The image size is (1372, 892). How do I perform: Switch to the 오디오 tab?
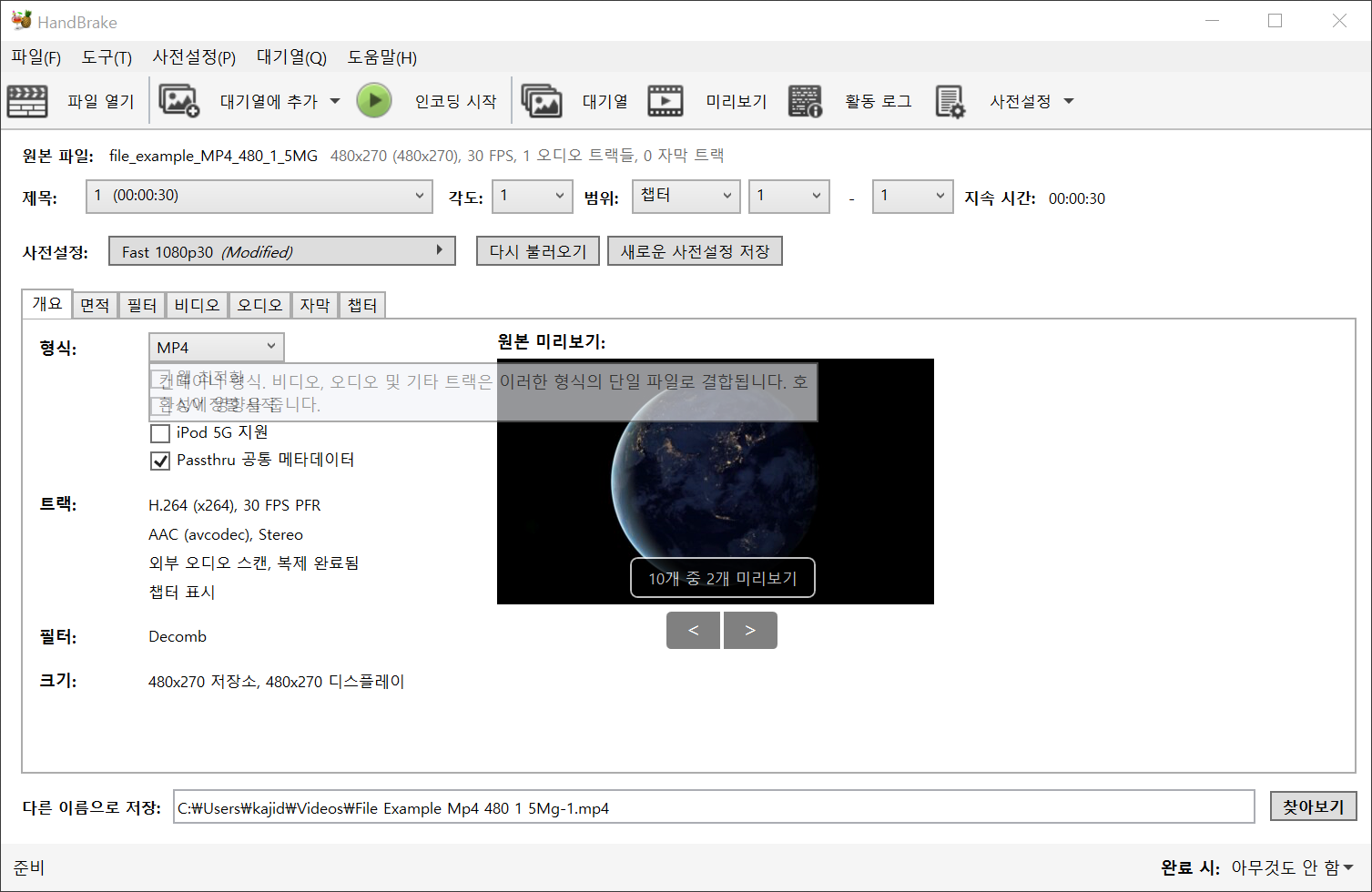pyautogui.click(x=260, y=305)
